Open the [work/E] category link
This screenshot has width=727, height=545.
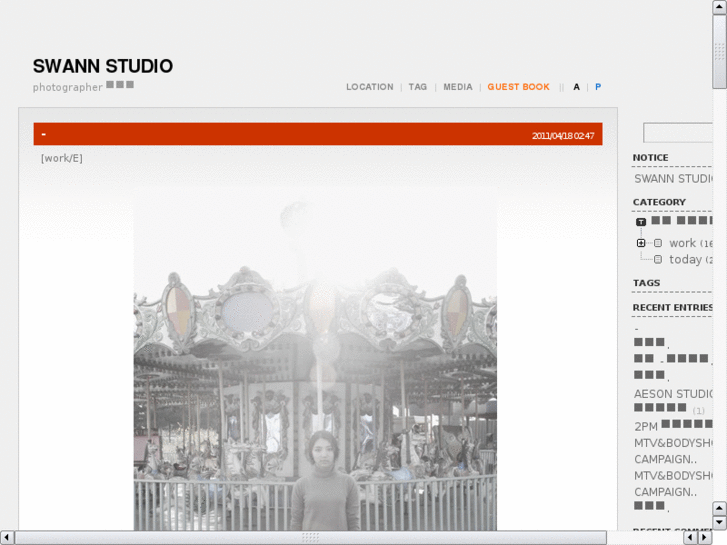[62, 158]
